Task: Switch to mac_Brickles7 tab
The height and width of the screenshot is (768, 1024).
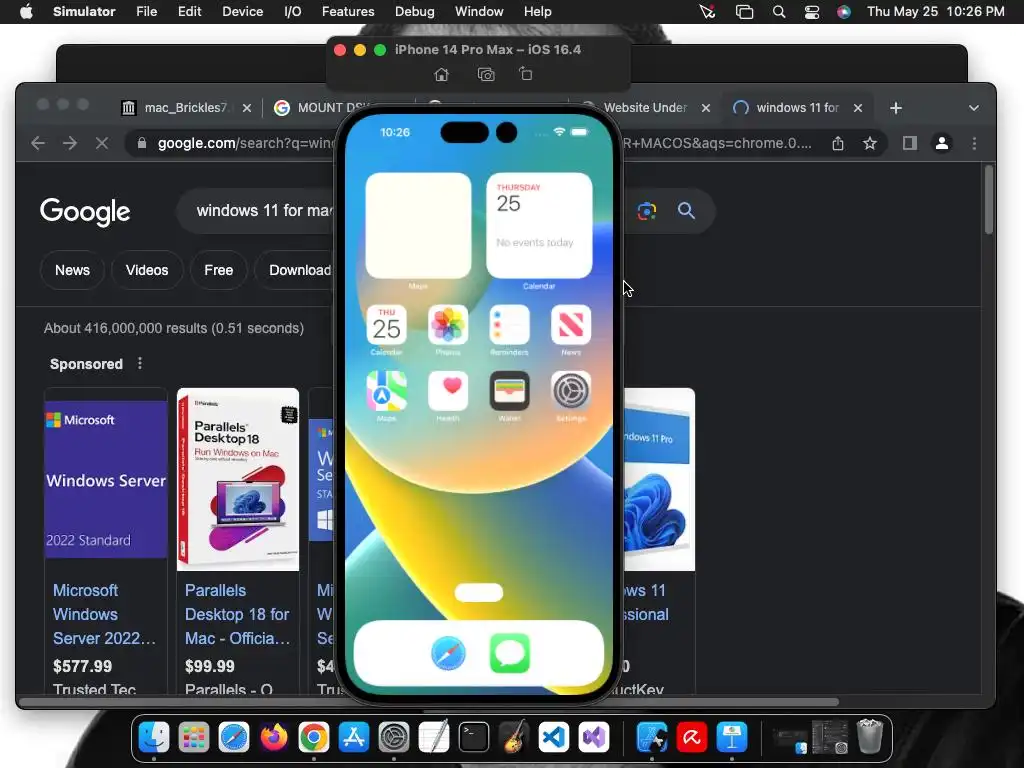Action: 186,108
